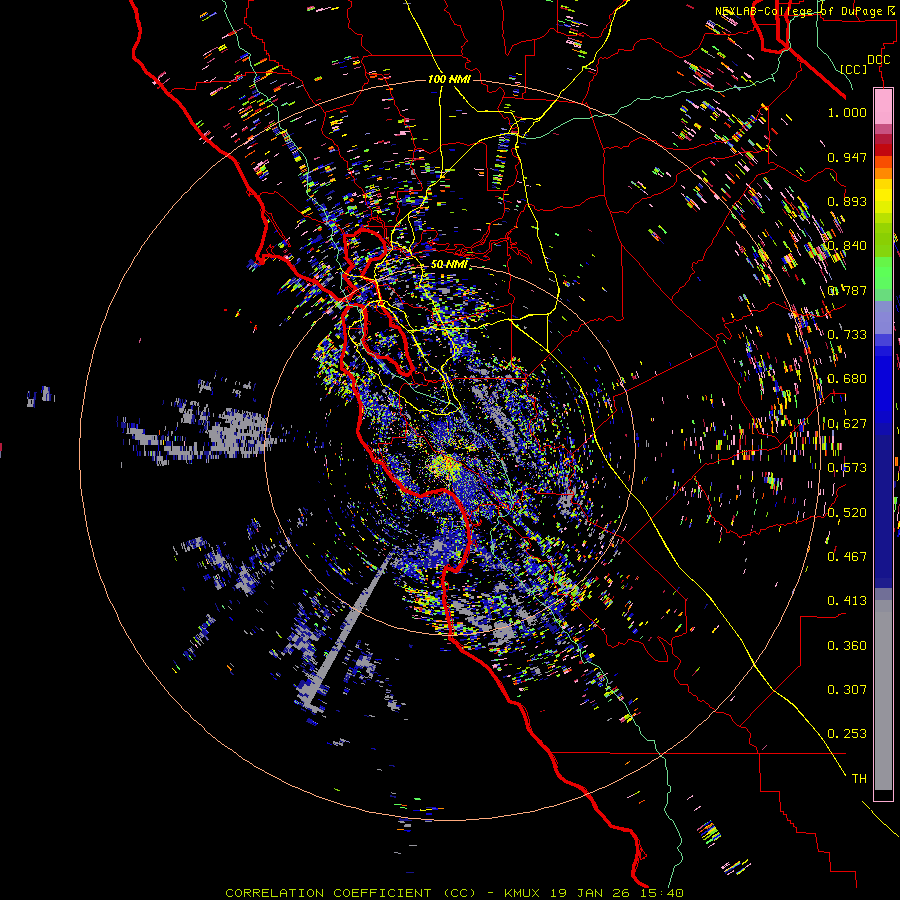This screenshot has height=900, width=900.
Task: Click the 0.307 value on color scale
Action: click(x=847, y=689)
